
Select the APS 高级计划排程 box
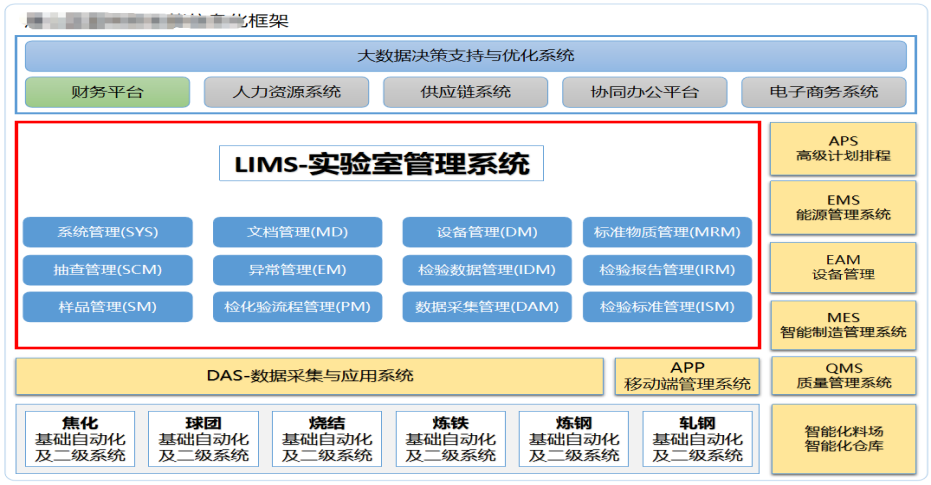843,149
